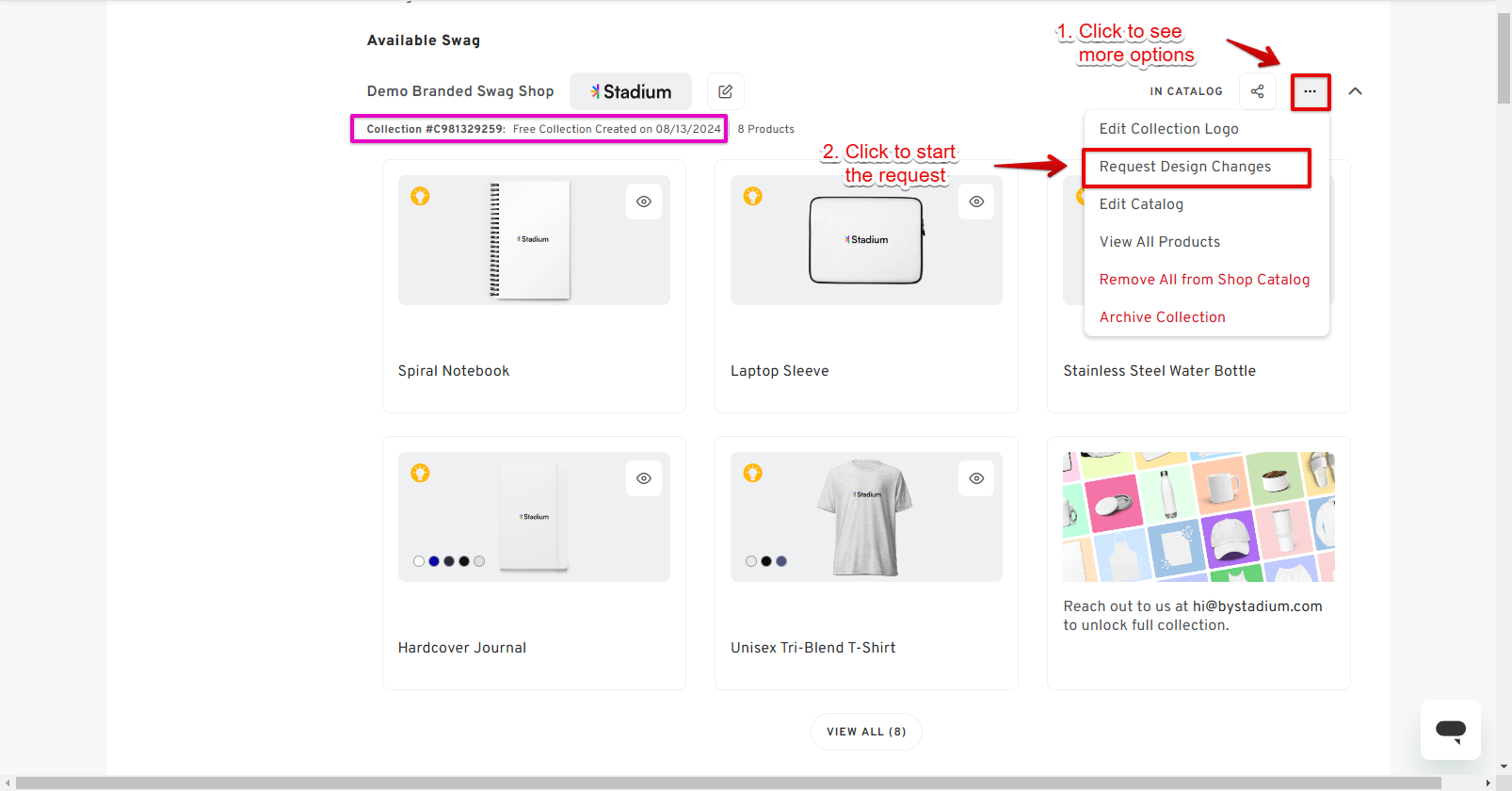The image size is (1512, 791).
Task: Select Remove All from Shop Catalog
Action: [1206, 280]
